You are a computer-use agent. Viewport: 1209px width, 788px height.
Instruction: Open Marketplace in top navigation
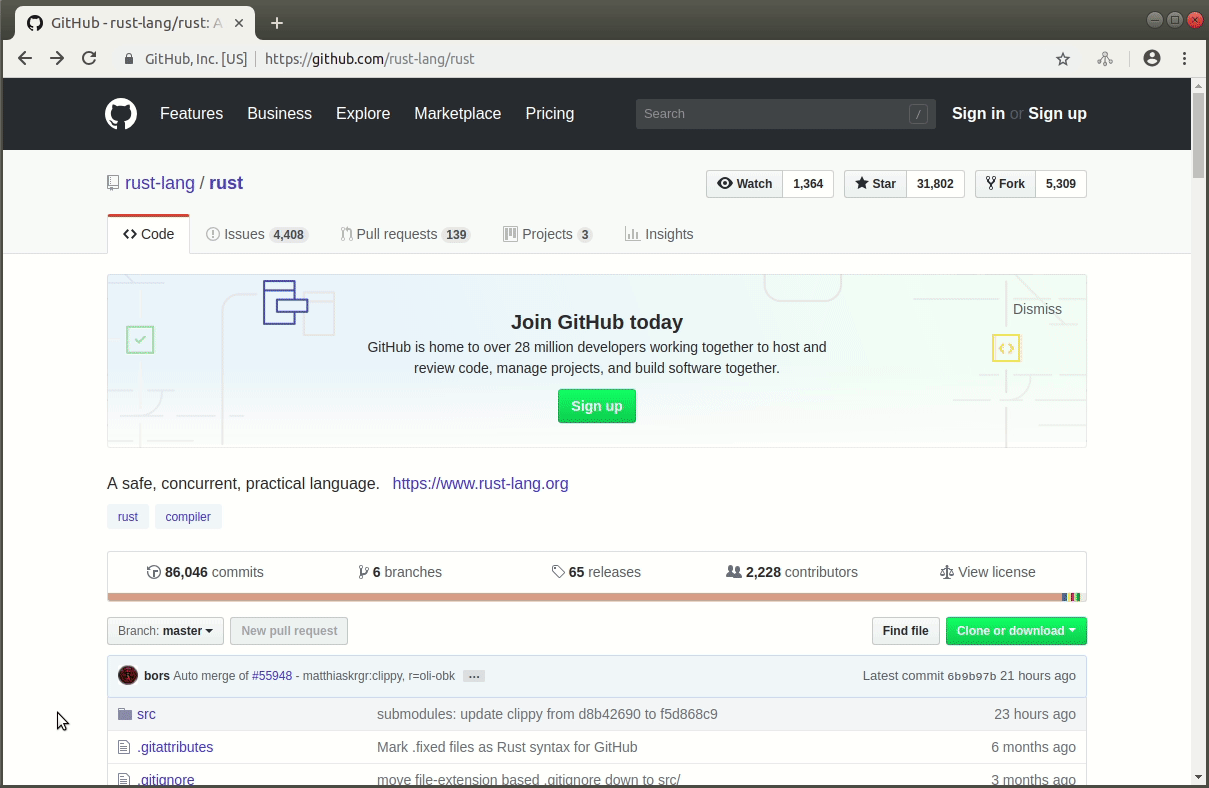tap(458, 114)
